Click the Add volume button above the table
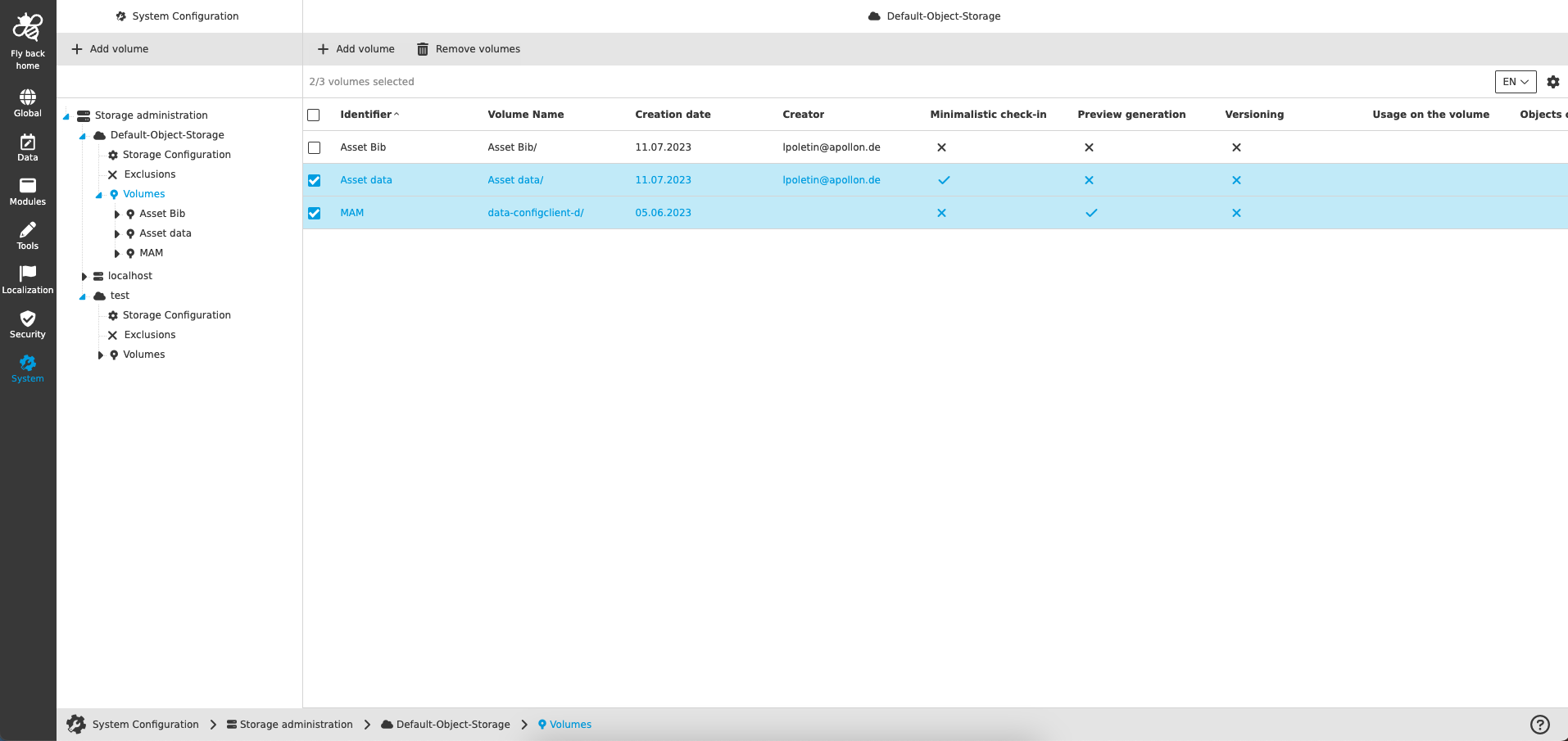 click(356, 48)
